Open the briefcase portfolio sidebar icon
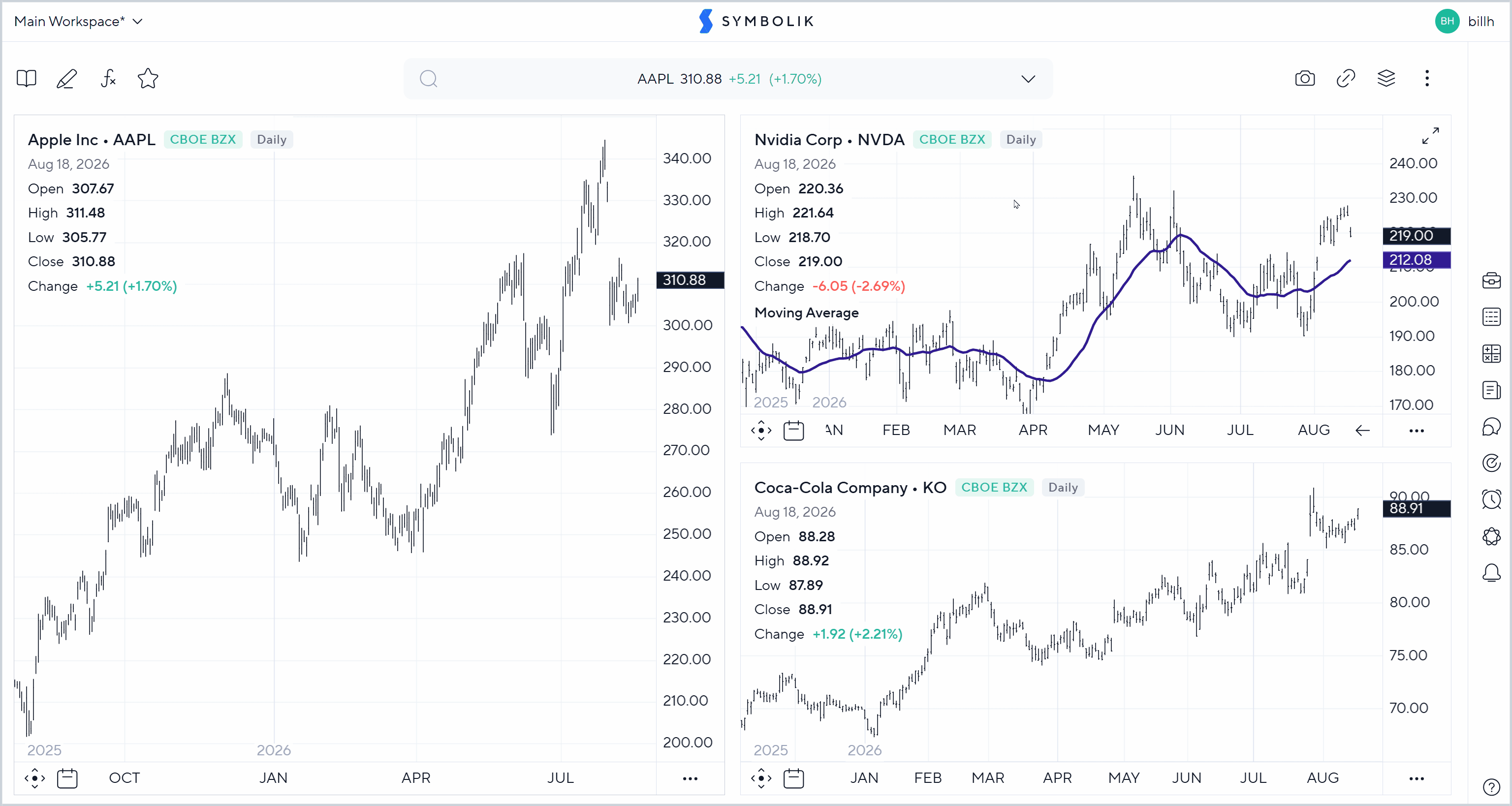Viewport: 1512px width, 806px height. pyautogui.click(x=1491, y=280)
